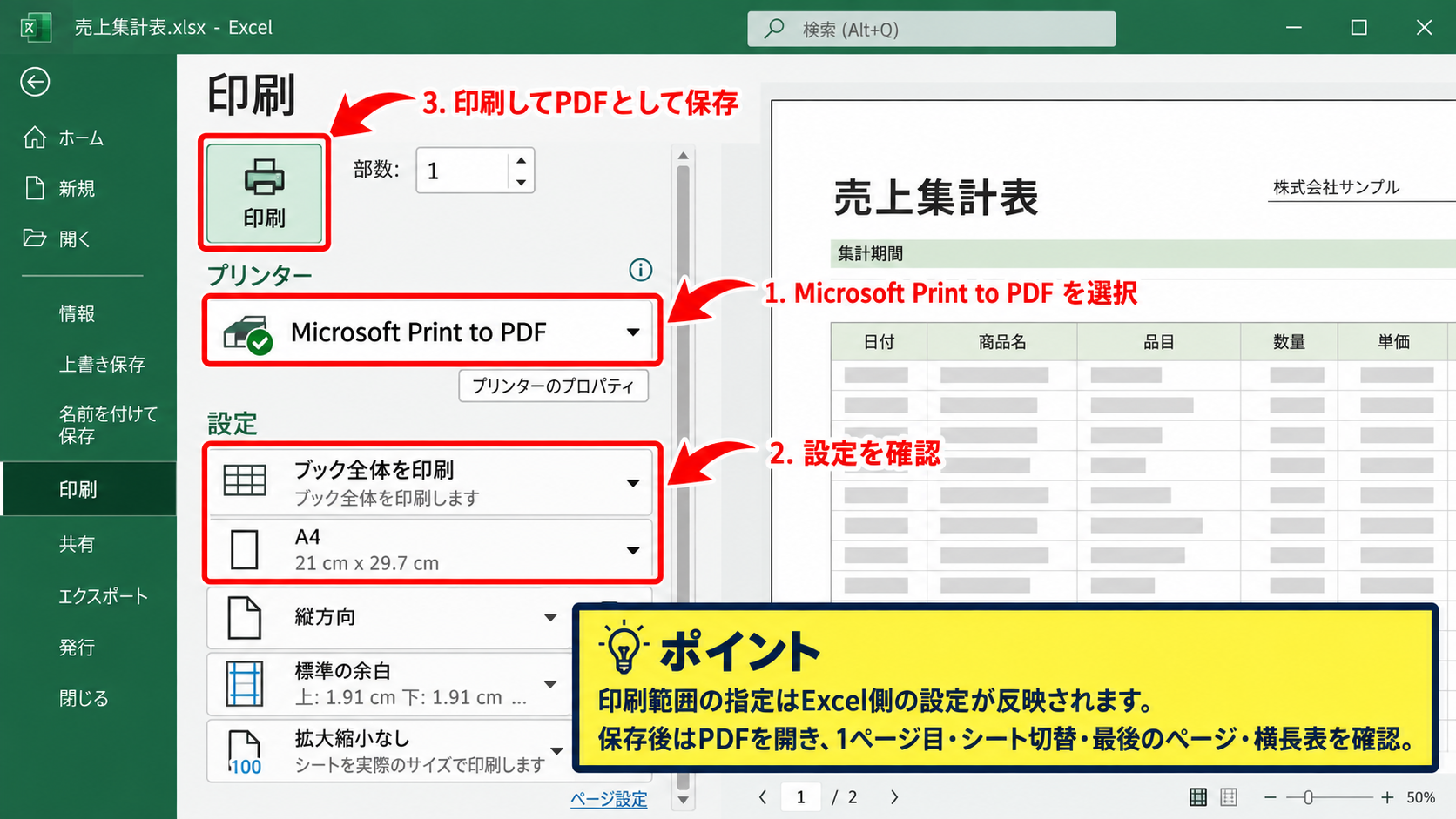The image size is (1456, 819).
Task: Click the back arrow in the sidebar
Action: tap(35, 82)
